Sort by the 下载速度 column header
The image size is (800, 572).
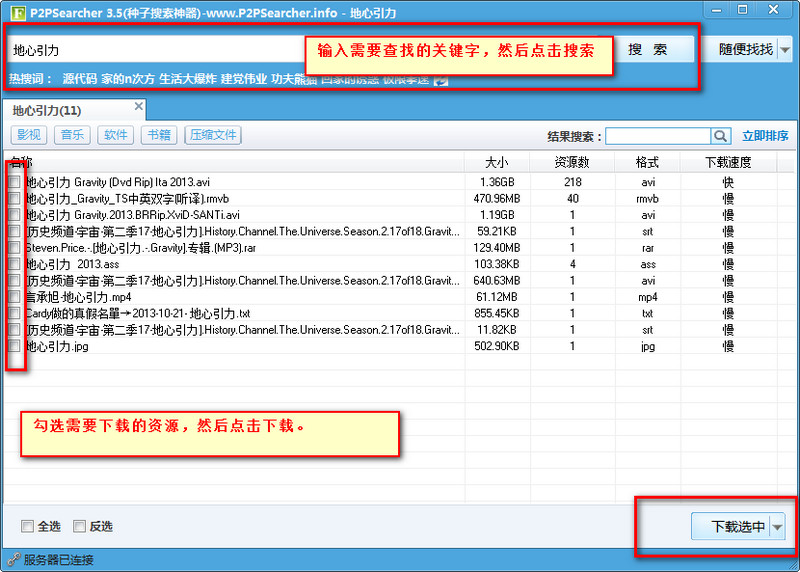(x=728, y=162)
